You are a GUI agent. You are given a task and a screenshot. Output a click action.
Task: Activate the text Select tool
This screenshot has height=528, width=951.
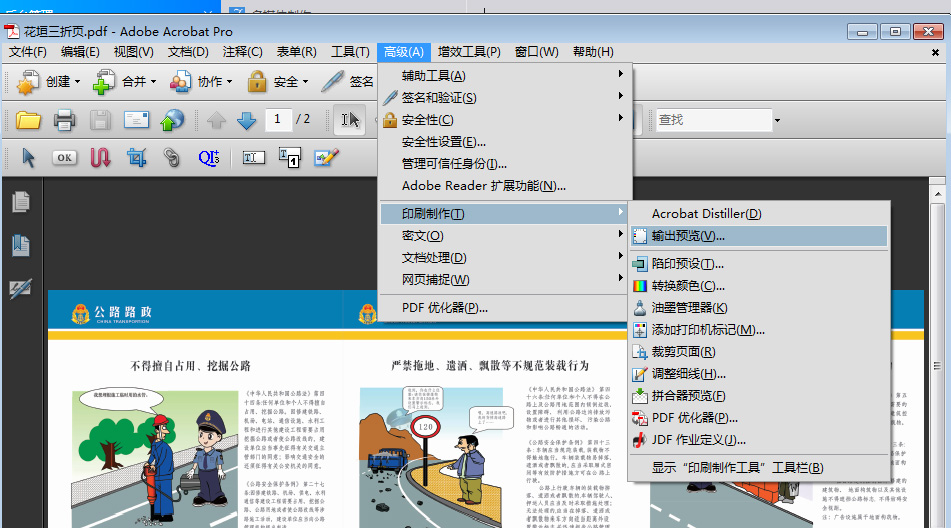pos(350,120)
